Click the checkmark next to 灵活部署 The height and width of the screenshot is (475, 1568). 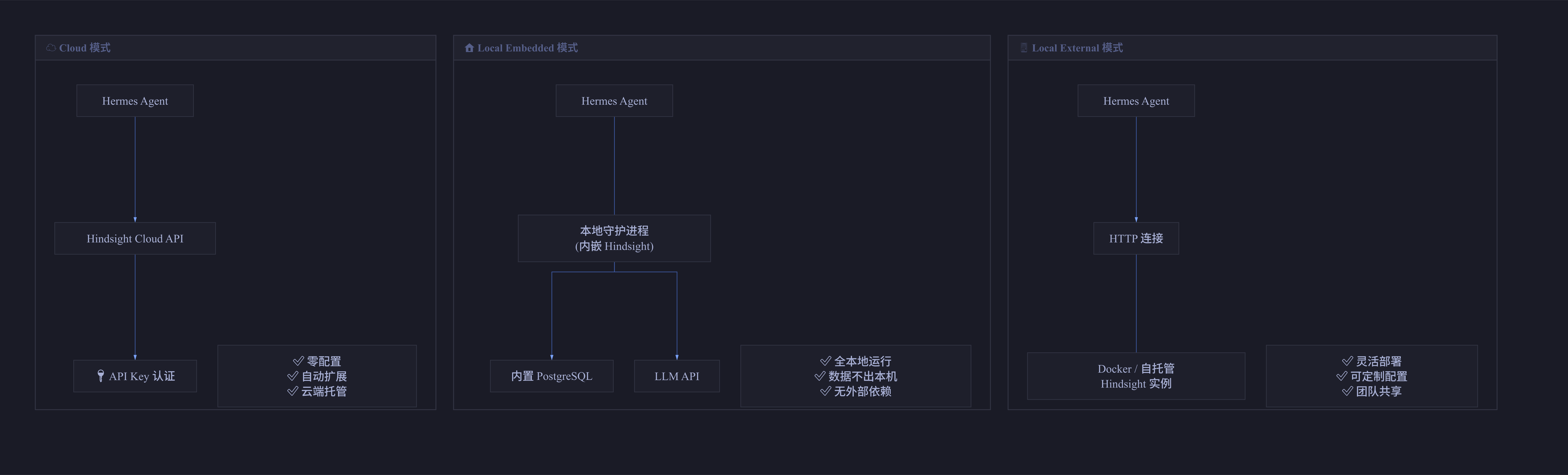pyautogui.click(x=1348, y=361)
